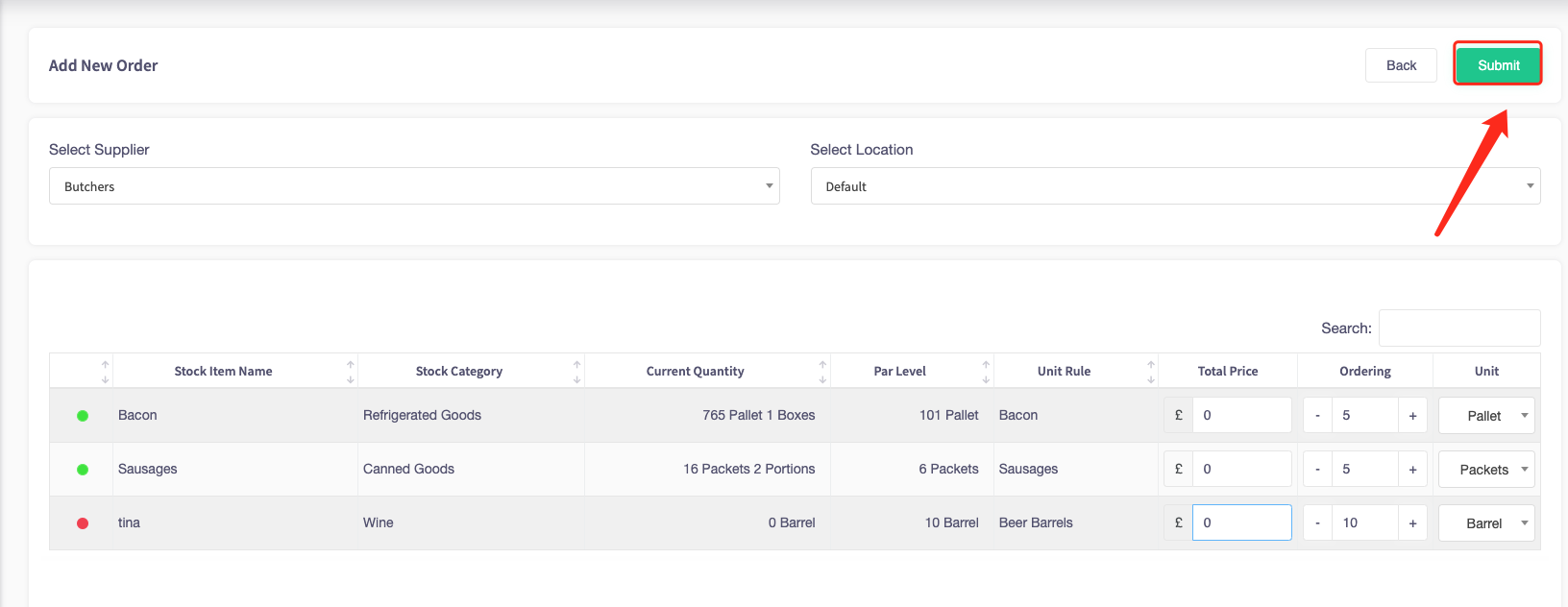This screenshot has height=607, width=1568.
Task: Click the red status dot for tina
Action: [x=83, y=523]
